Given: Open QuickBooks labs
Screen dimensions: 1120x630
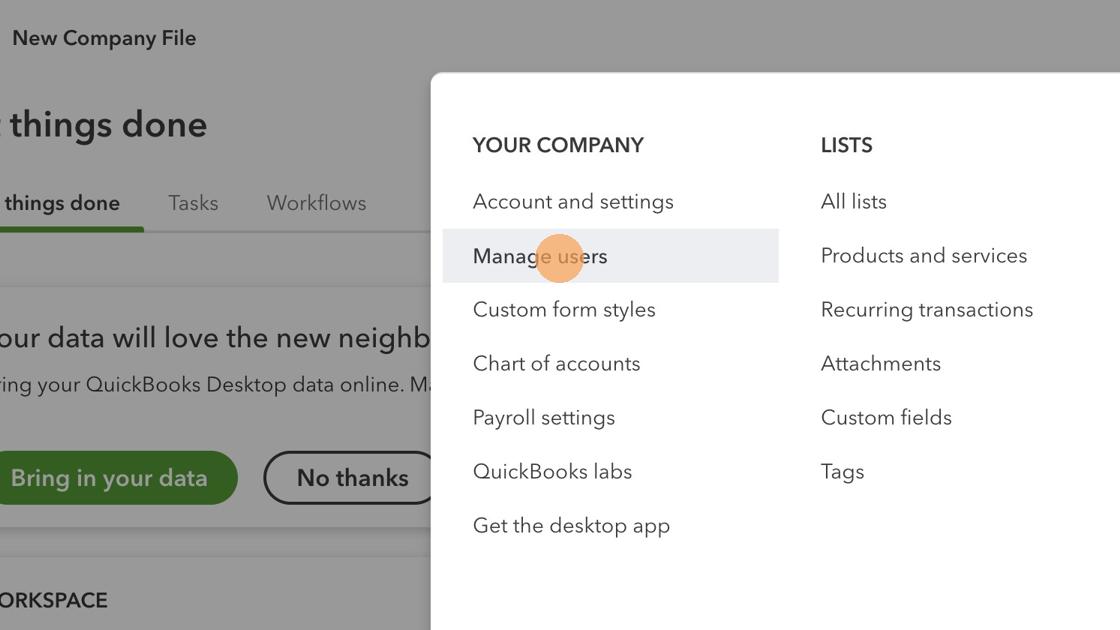Looking at the screenshot, I should (x=552, y=472).
